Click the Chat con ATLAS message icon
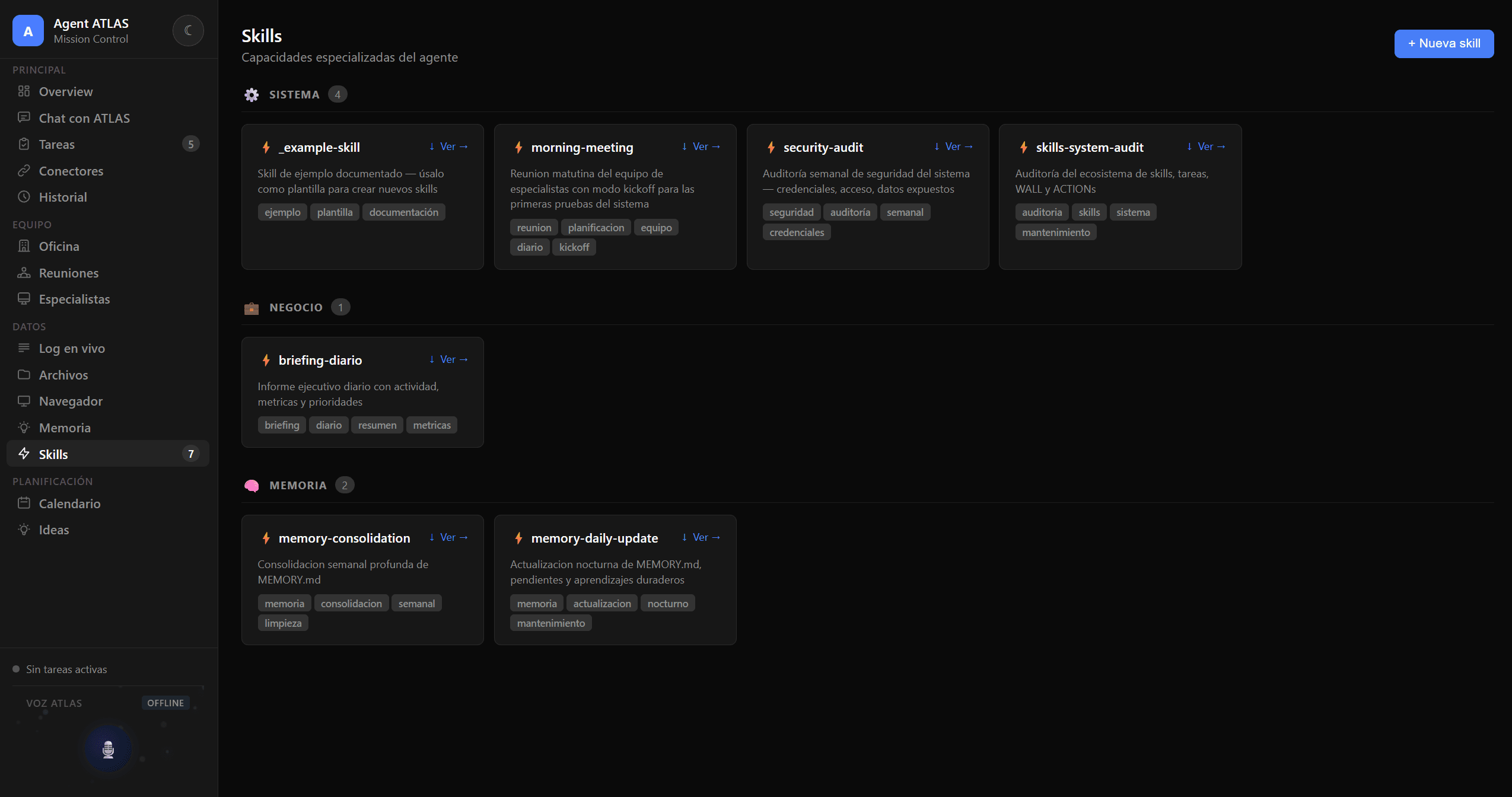1512x797 pixels. pyautogui.click(x=24, y=117)
